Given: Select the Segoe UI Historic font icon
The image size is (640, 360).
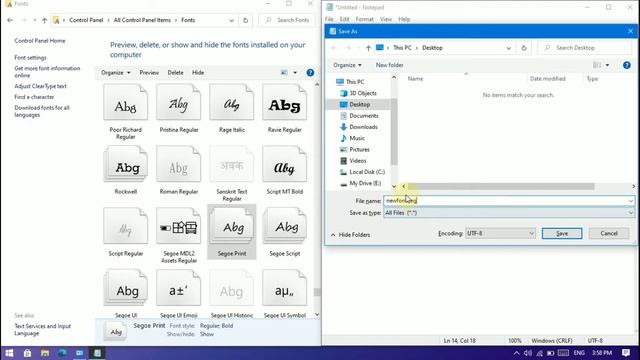Looking at the screenshot, I should click(x=231, y=288).
